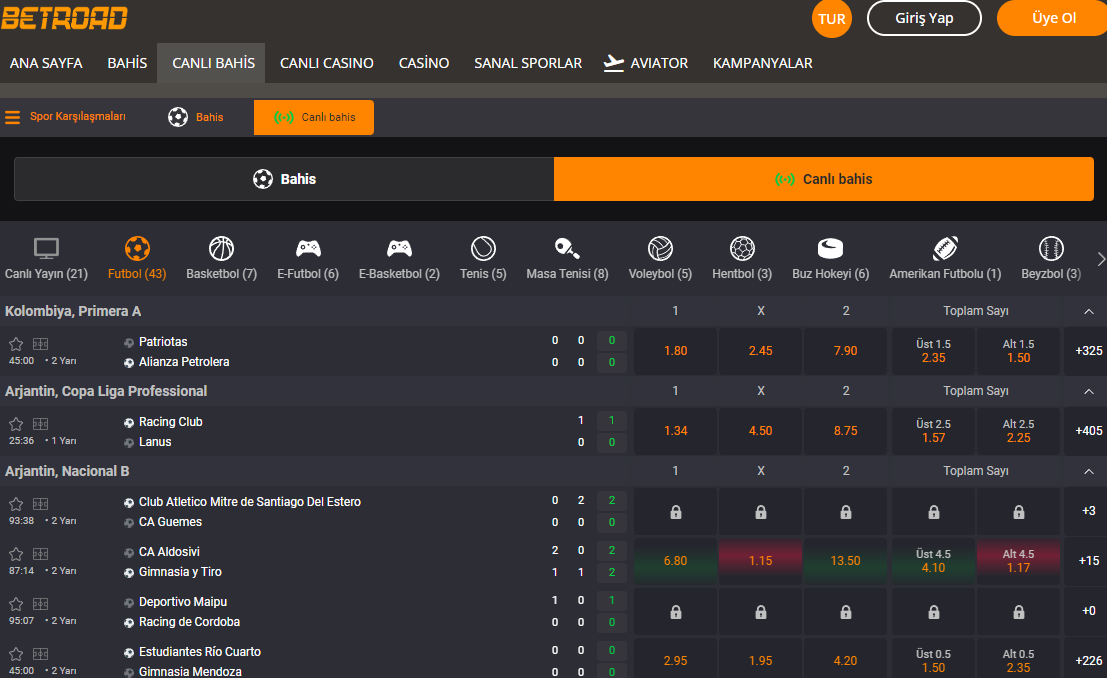The width and height of the screenshot is (1107, 678).
Task: Open the TUR language selector
Action: tap(832, 18)
